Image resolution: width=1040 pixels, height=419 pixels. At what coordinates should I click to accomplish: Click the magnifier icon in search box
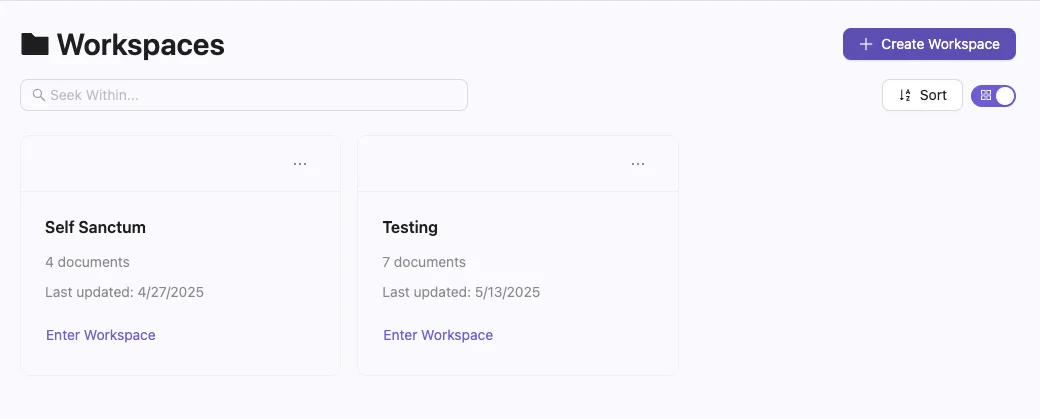click(39, 95)
